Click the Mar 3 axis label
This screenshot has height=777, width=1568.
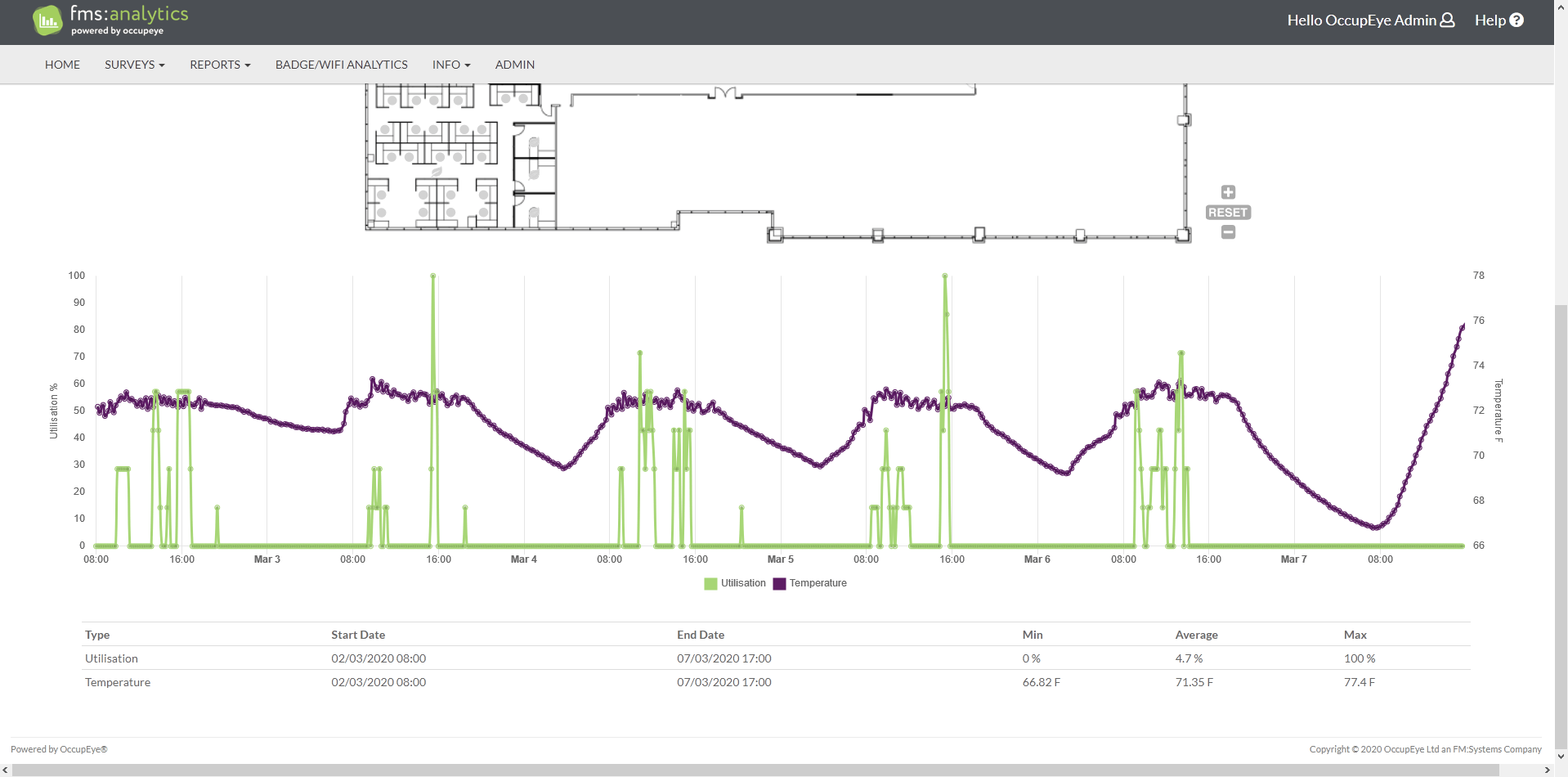pos(267,559)
